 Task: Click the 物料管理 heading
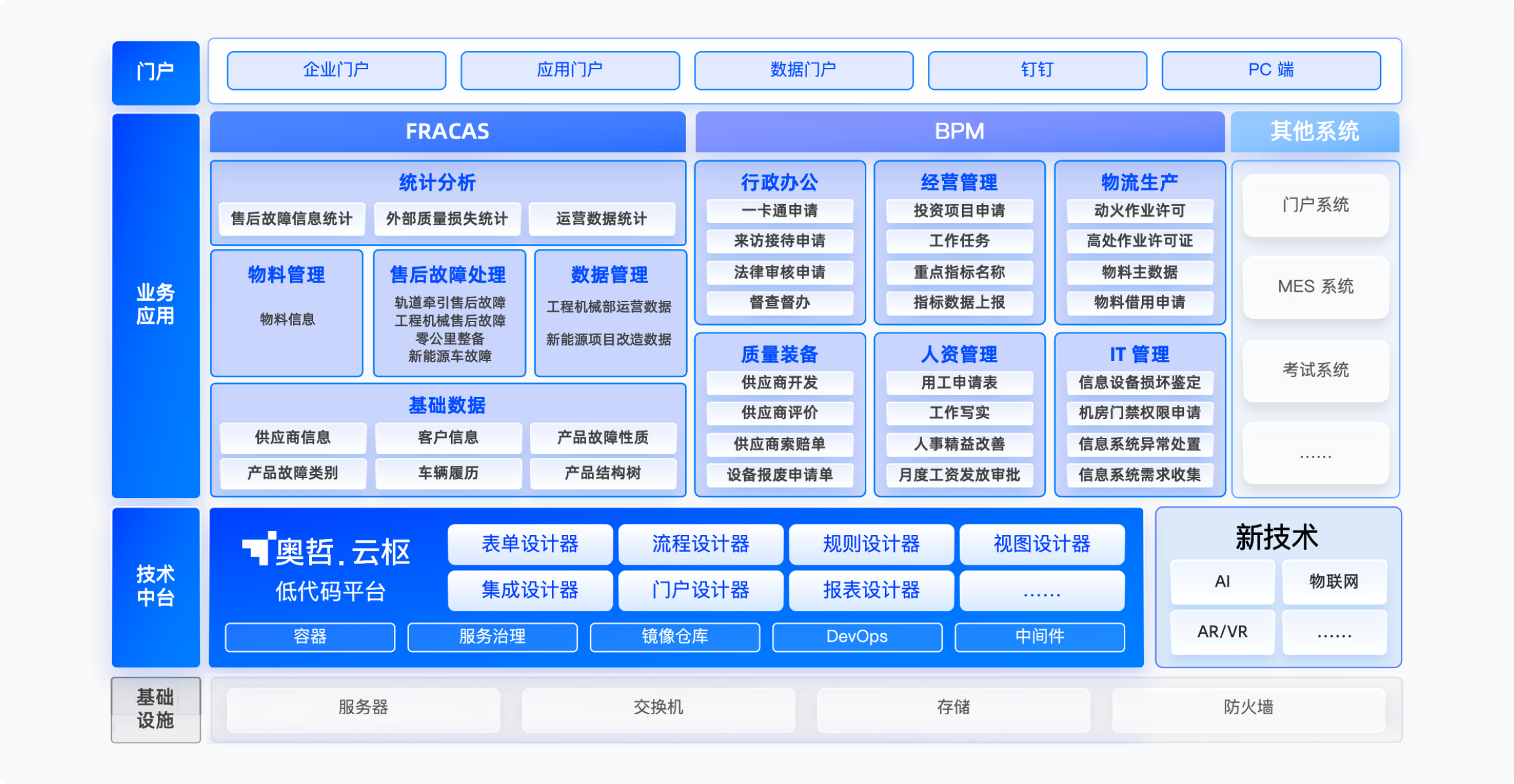287,275
